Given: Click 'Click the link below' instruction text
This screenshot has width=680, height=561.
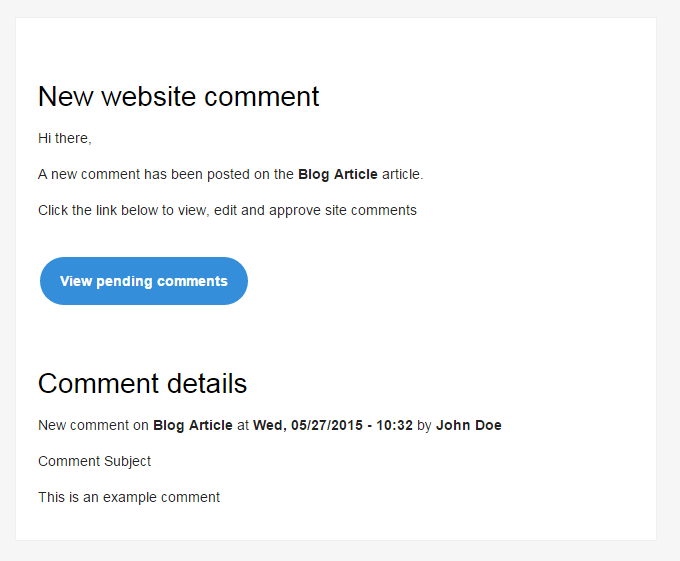Looking at the screenshot, I should pos(98,210).
